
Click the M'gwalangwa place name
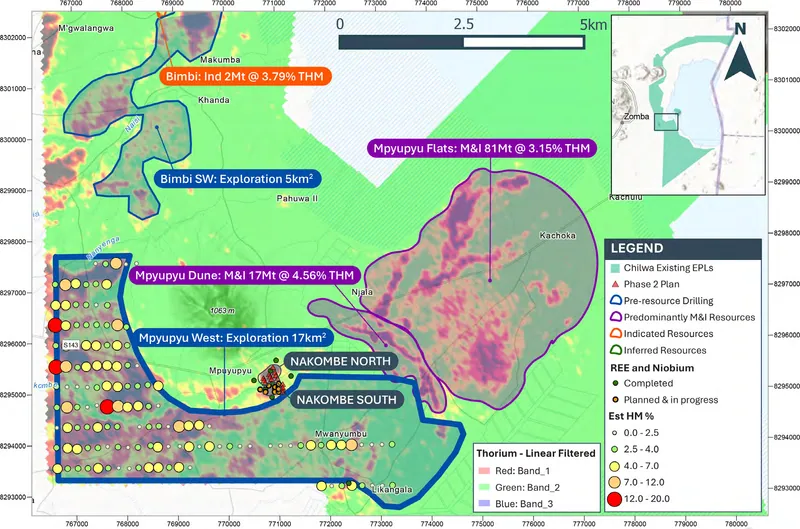coord(86,28)
